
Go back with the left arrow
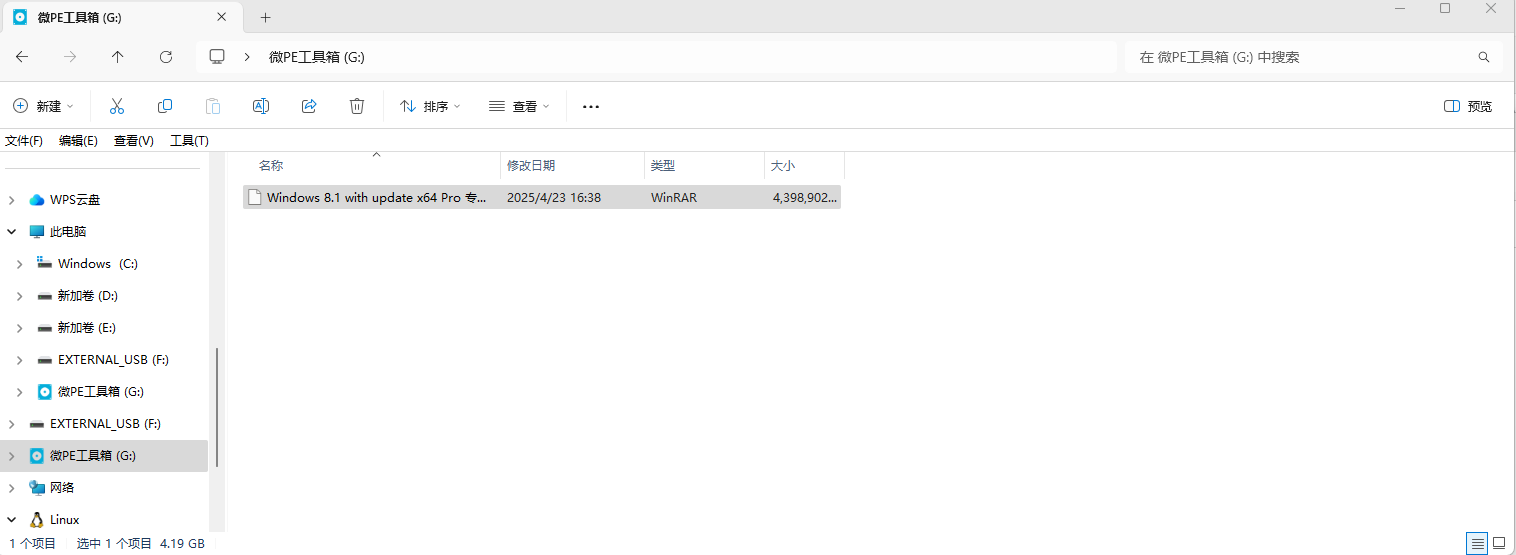pos(22,57)
